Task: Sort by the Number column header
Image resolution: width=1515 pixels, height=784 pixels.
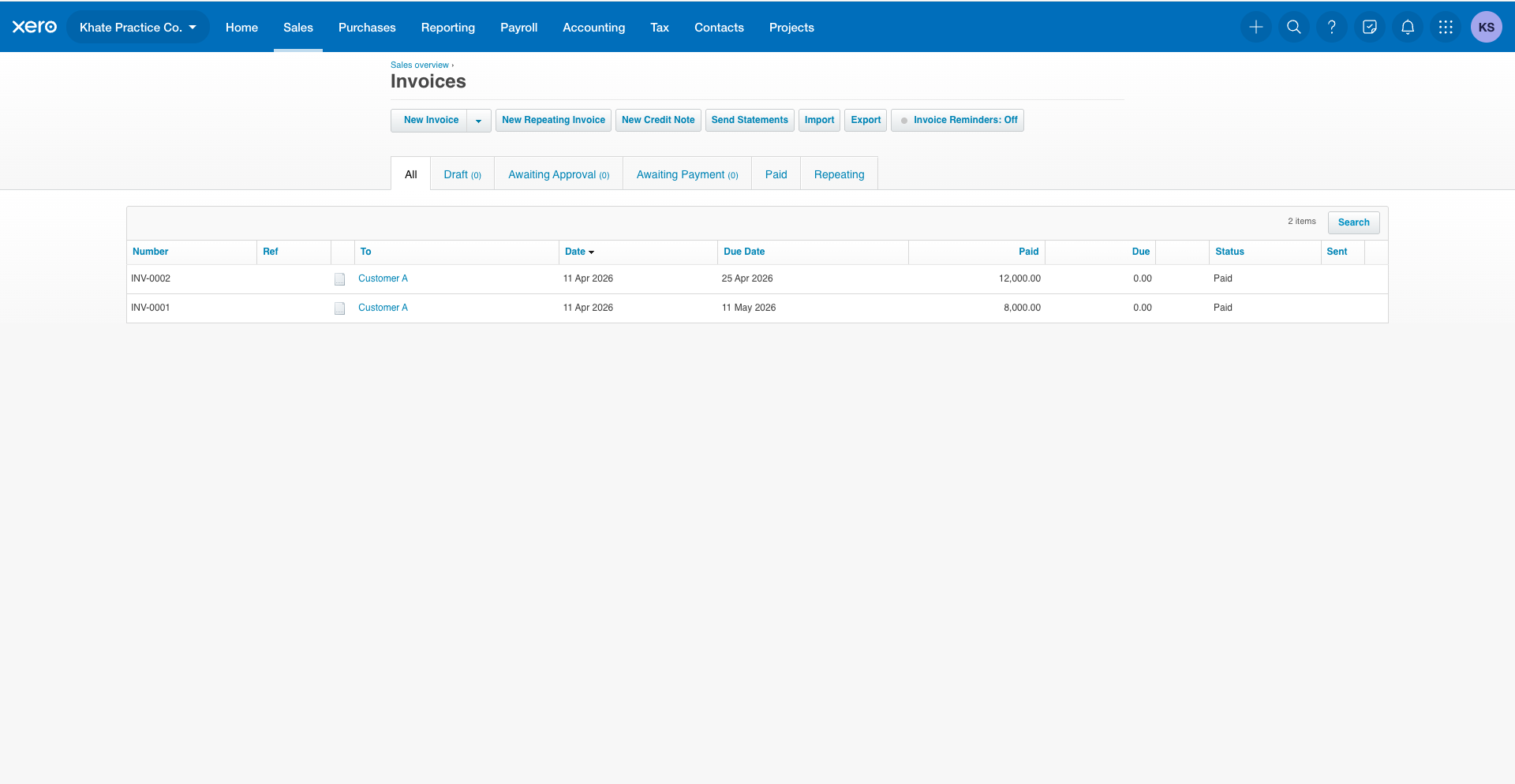Action: pos(151,252)
